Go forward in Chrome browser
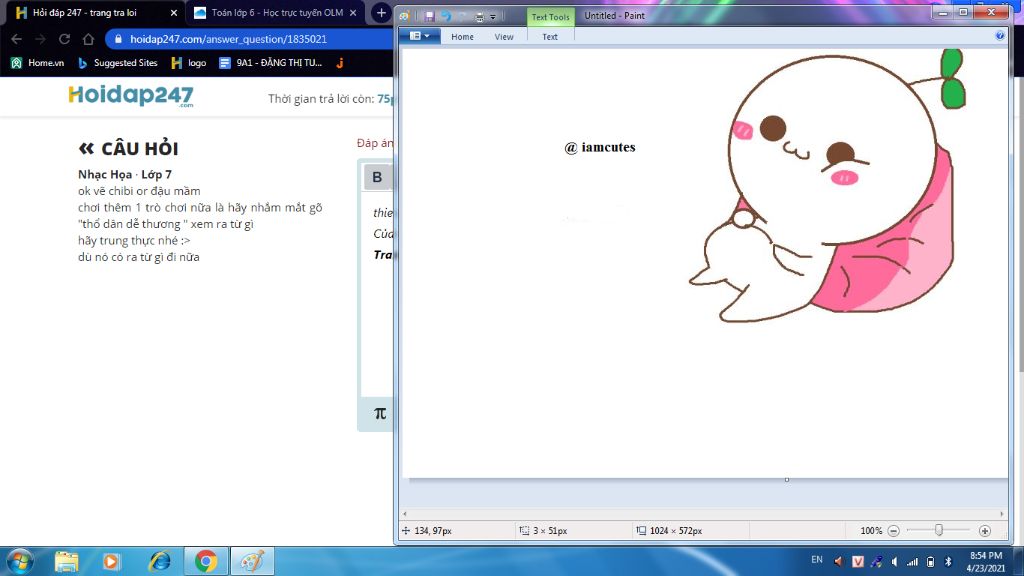Image resolution: width=1024 pixels, height=576 pixels. (40, 39)
